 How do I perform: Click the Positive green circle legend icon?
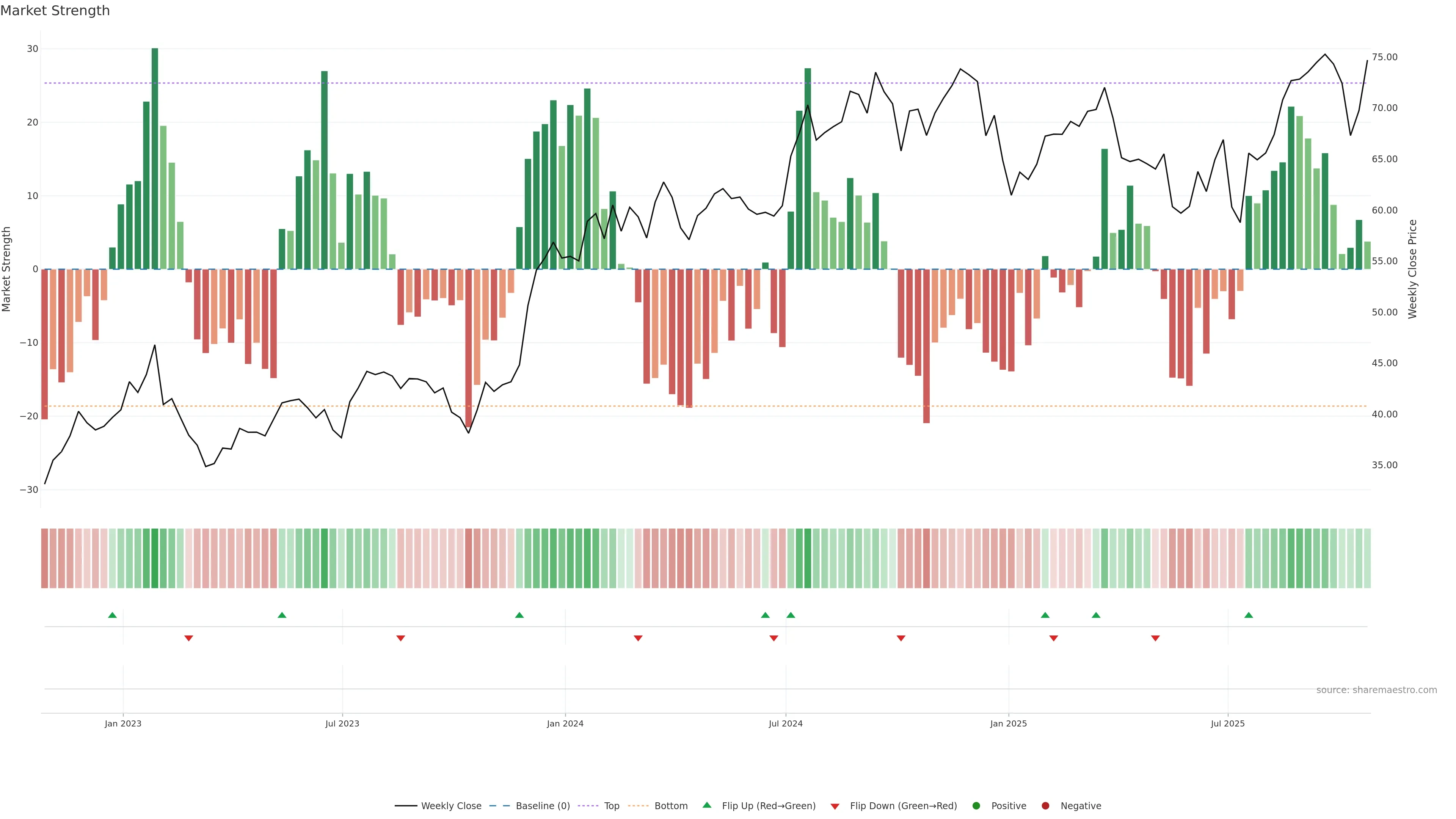[976, 805]
